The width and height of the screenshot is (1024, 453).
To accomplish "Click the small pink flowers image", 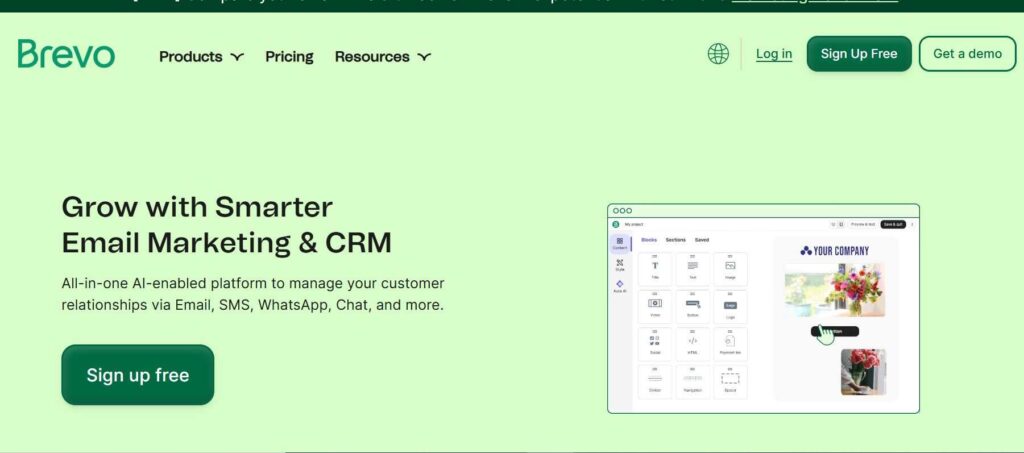I will pos(863,372).
